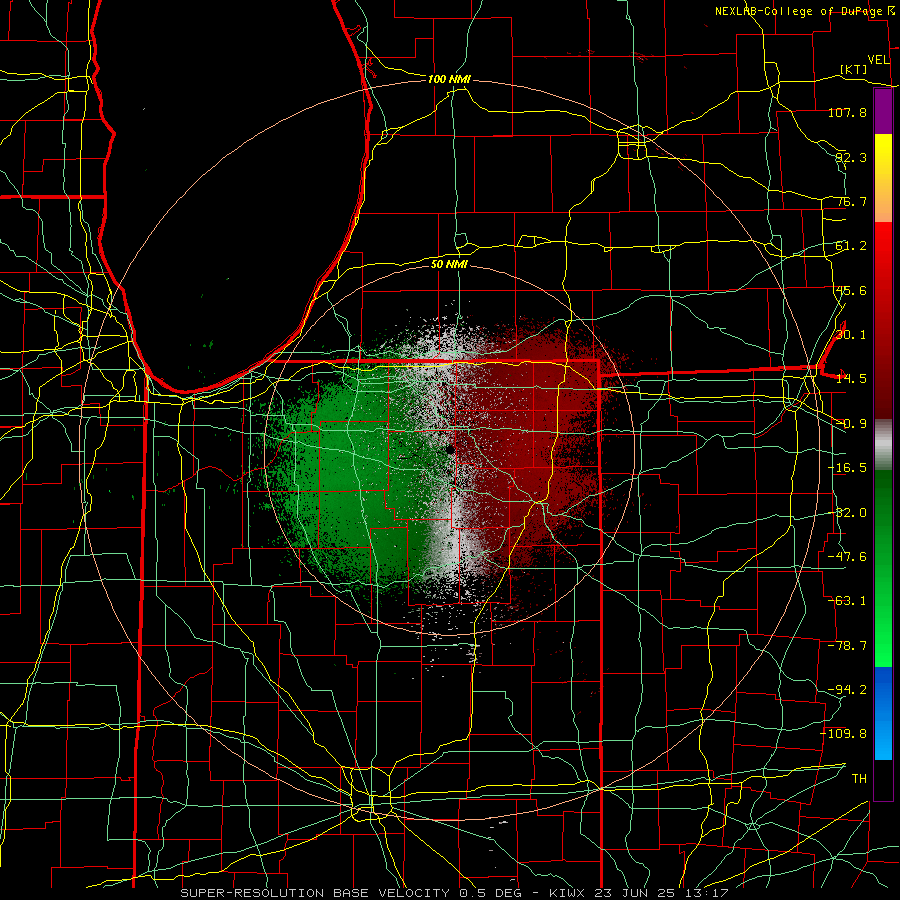The height and width of the screenshot is (900, 900).
Task: Click the -32.0 velocity scale value
Action: click(847, 513)
